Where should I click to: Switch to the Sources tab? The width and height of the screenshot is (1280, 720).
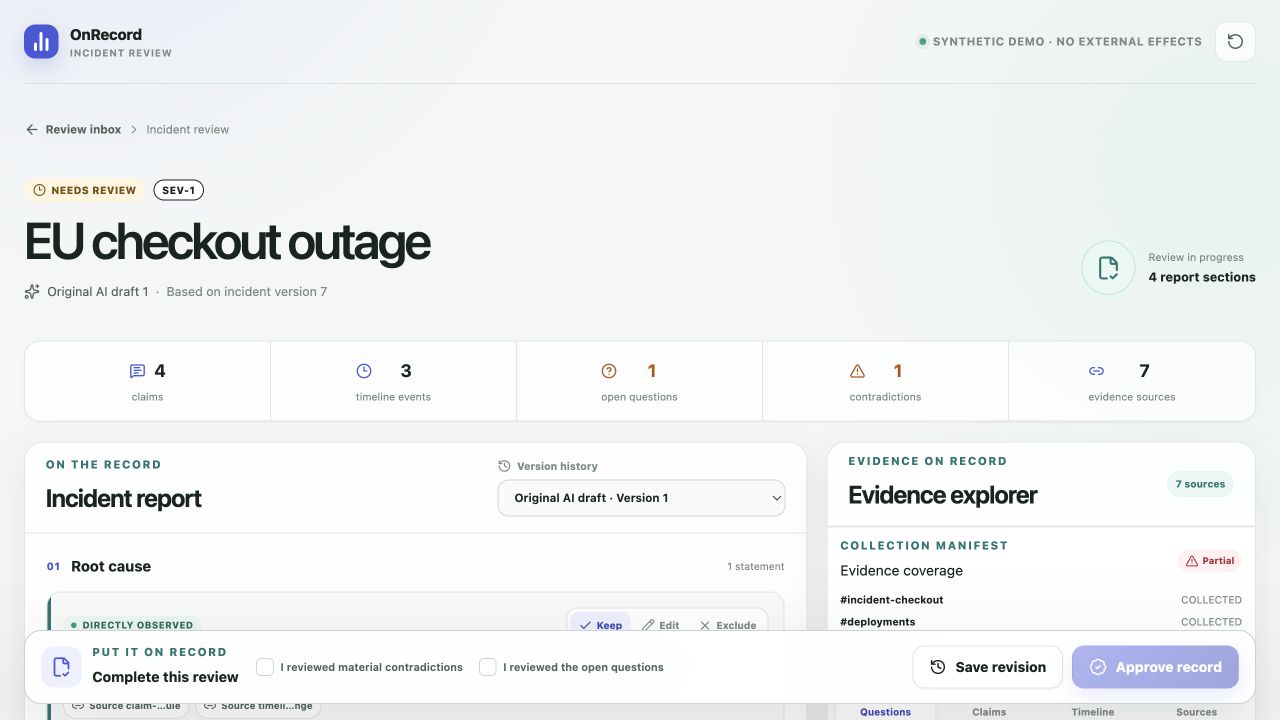[x=1196, y=712]
